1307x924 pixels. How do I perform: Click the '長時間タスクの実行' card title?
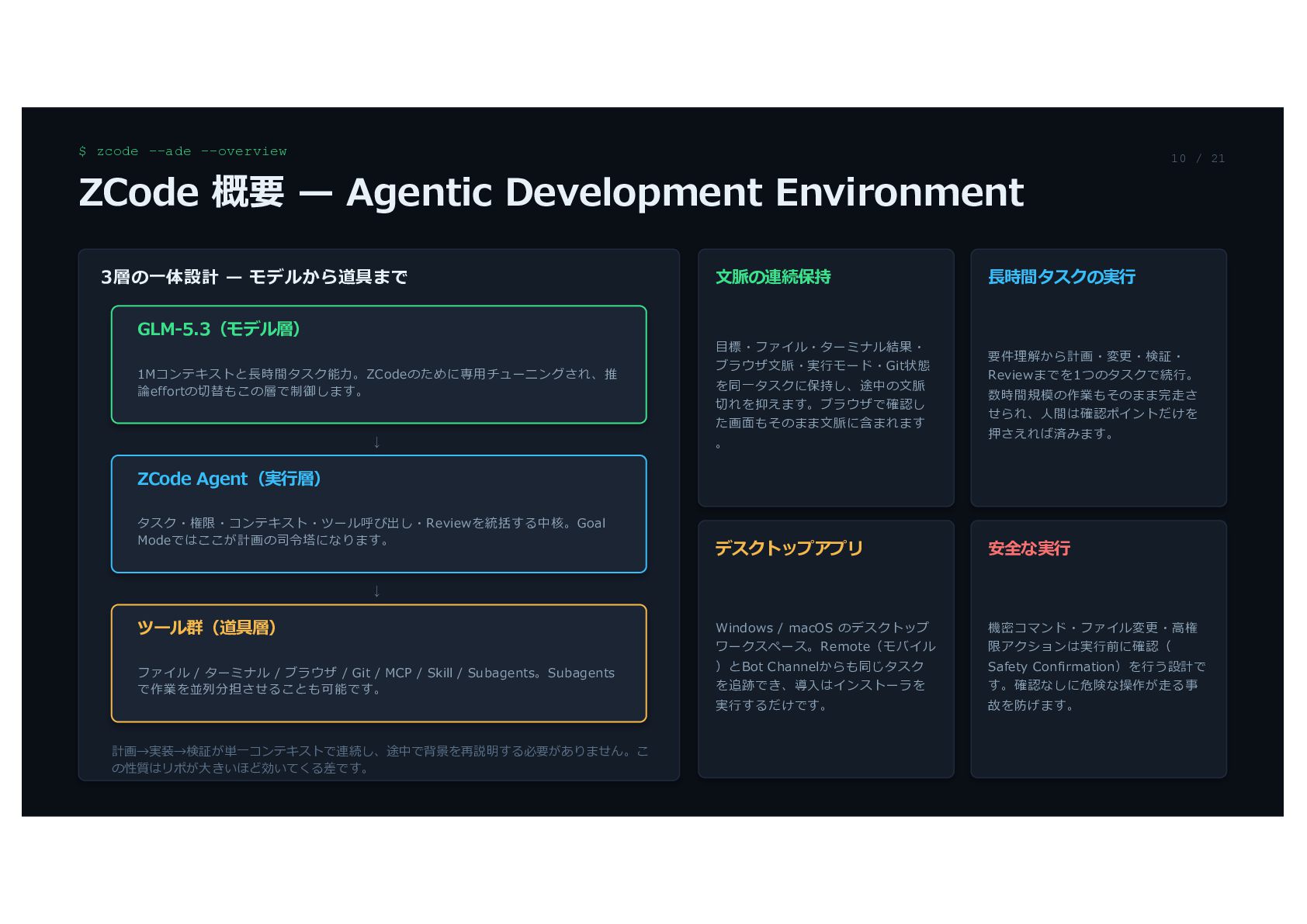point(1061,277)
